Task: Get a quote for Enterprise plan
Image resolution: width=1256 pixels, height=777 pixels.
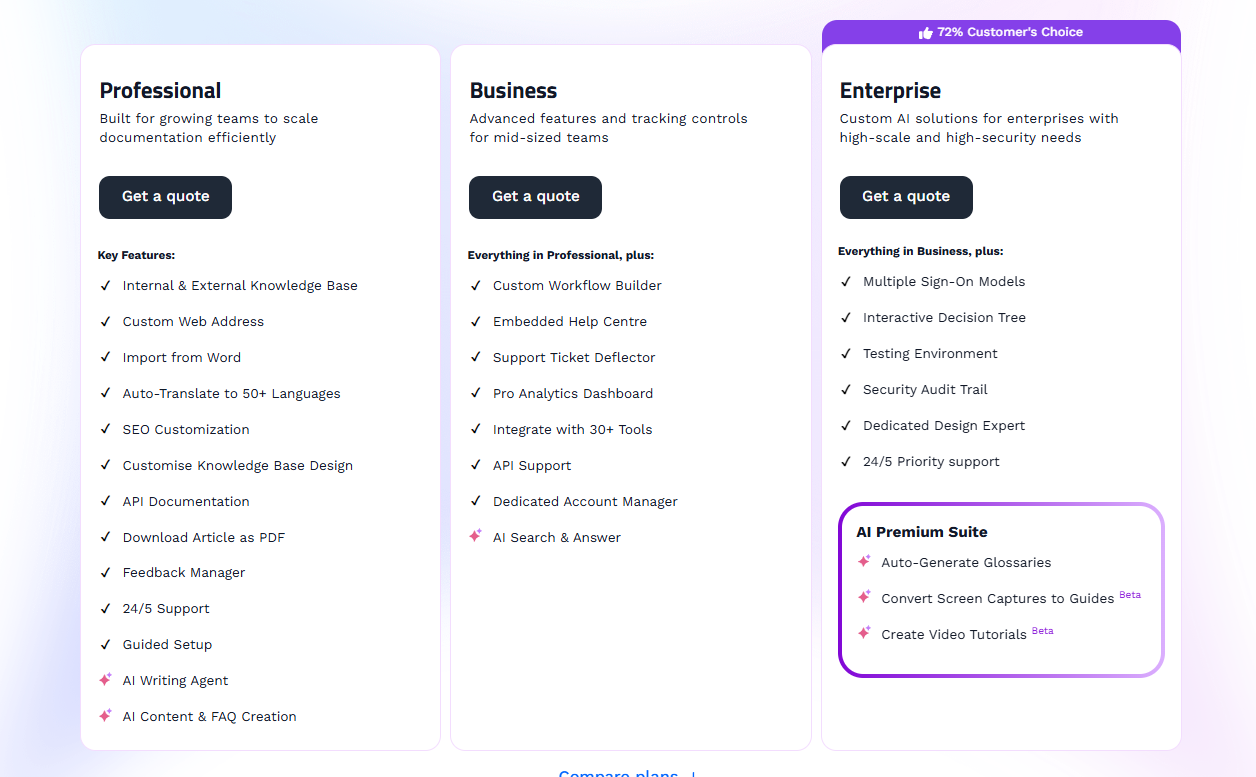Action: pos(906,197)
